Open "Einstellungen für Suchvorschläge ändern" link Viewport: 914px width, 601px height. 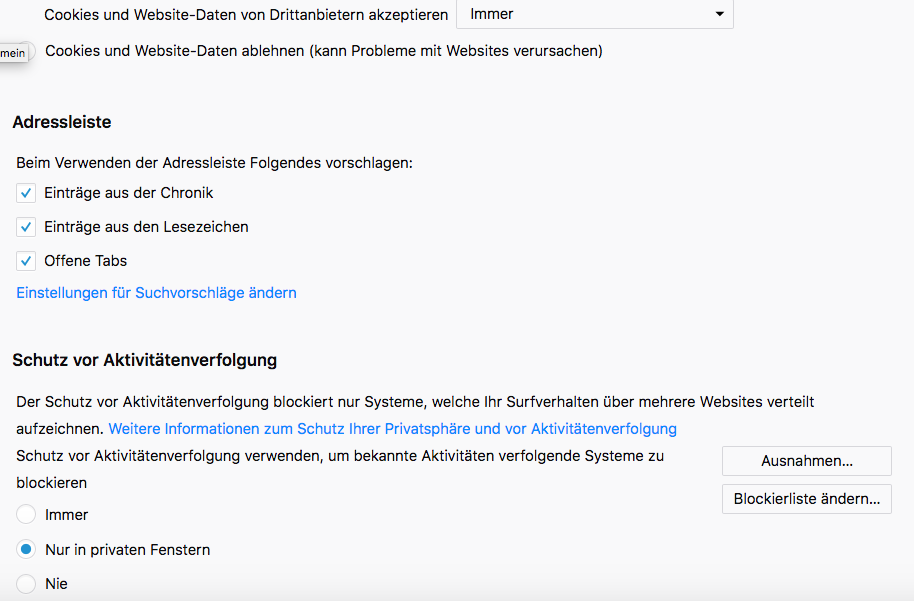[x=156, y=293]
